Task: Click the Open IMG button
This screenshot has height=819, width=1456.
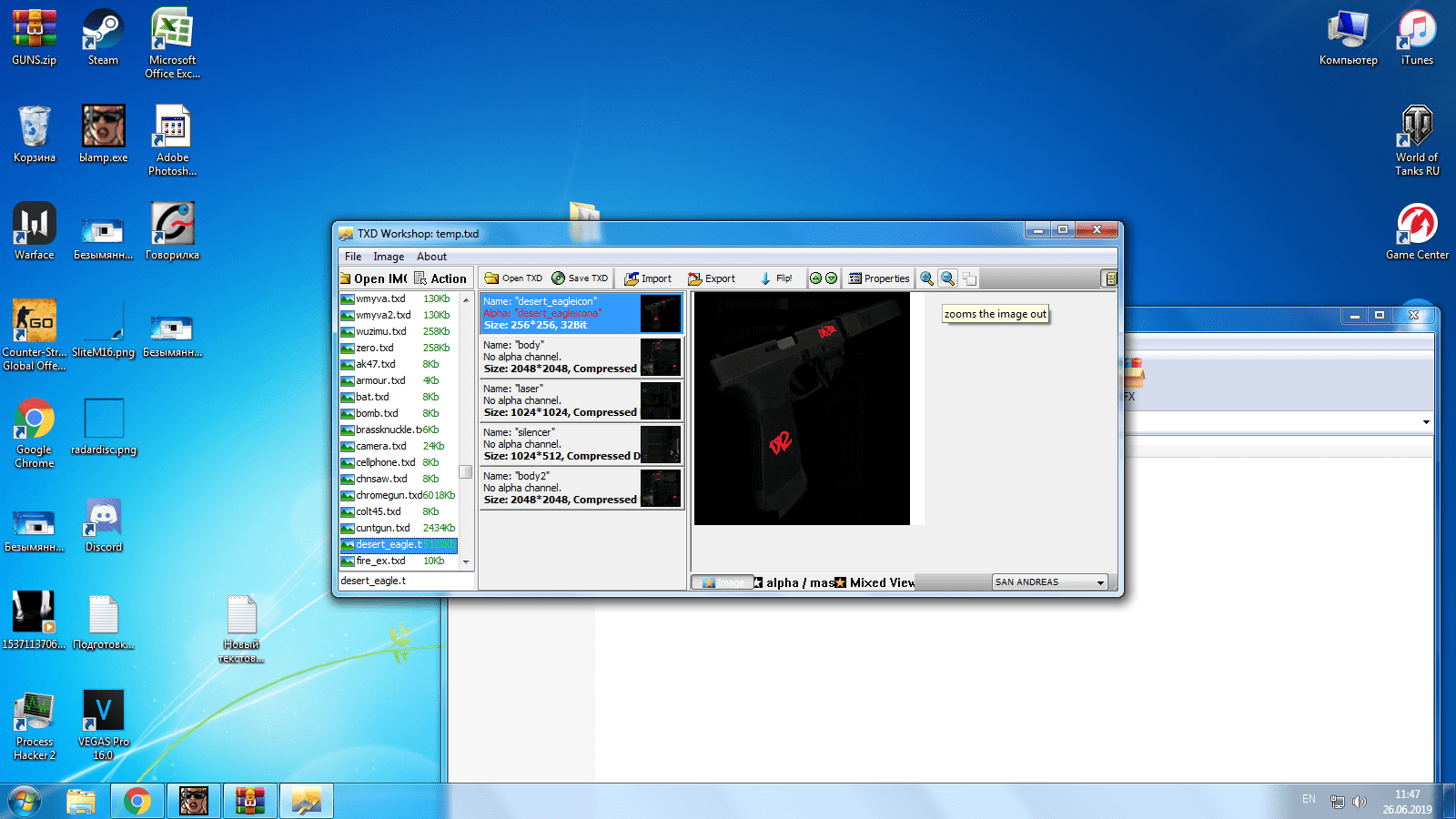Action: [x=373, y=278]
